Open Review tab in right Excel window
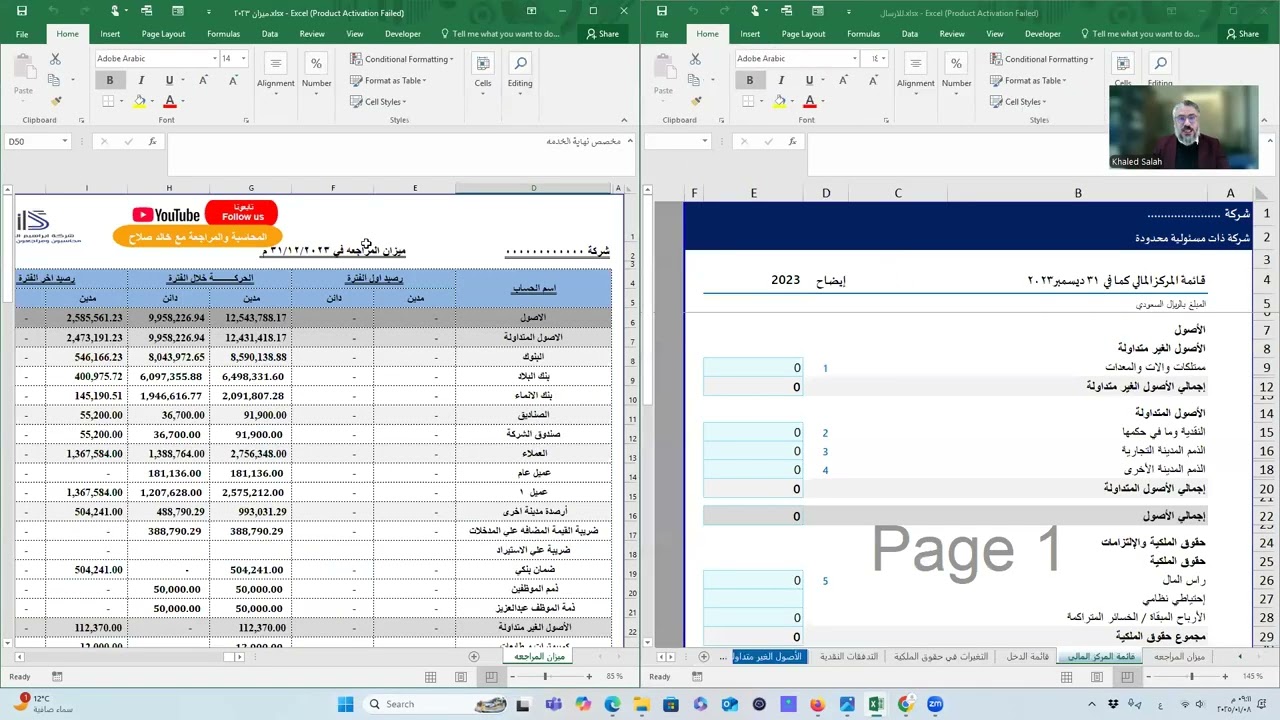 [x=952, y=33]
